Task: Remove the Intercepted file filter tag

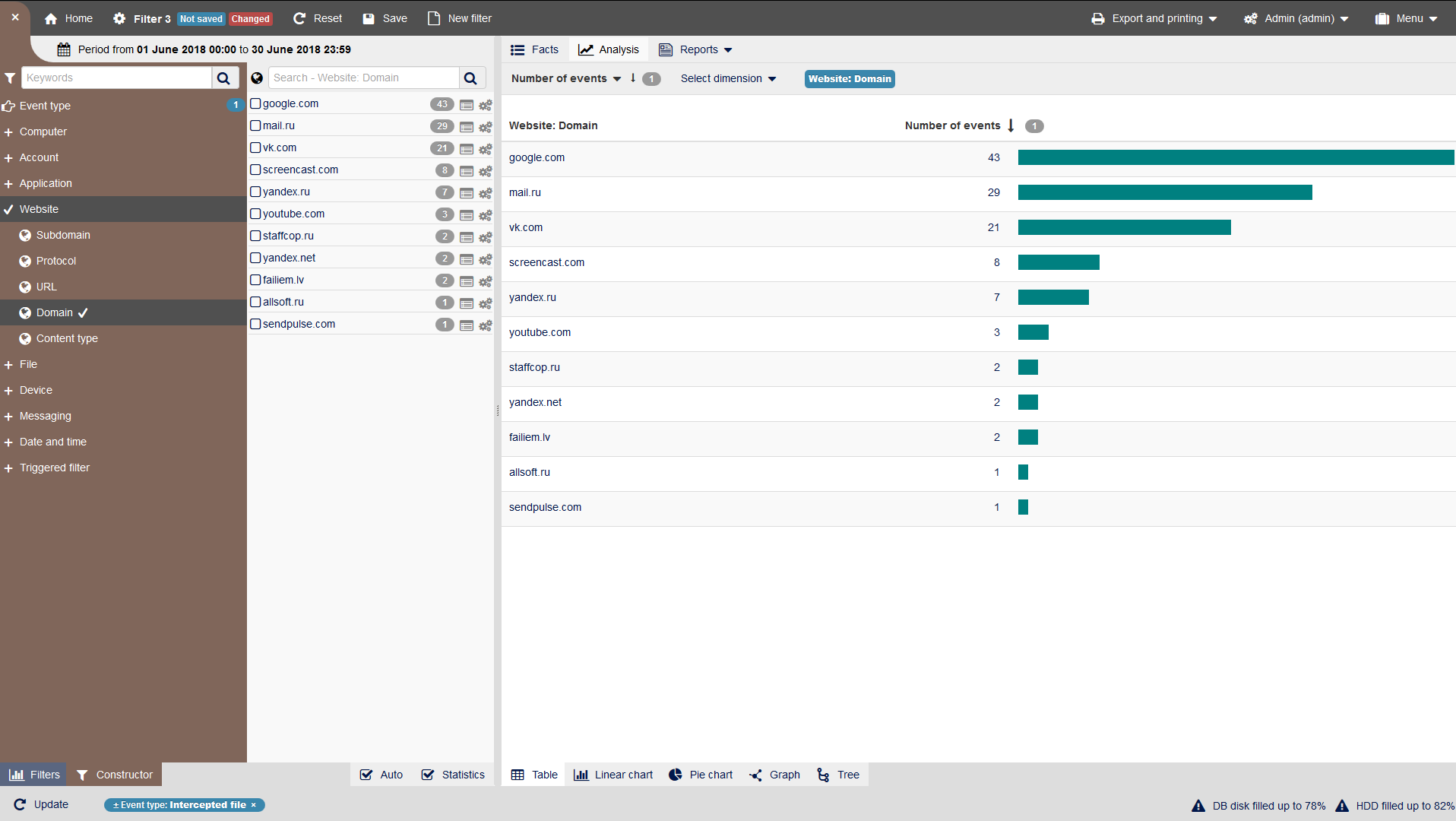Action: pyautogui.click(x=254, y=805)
